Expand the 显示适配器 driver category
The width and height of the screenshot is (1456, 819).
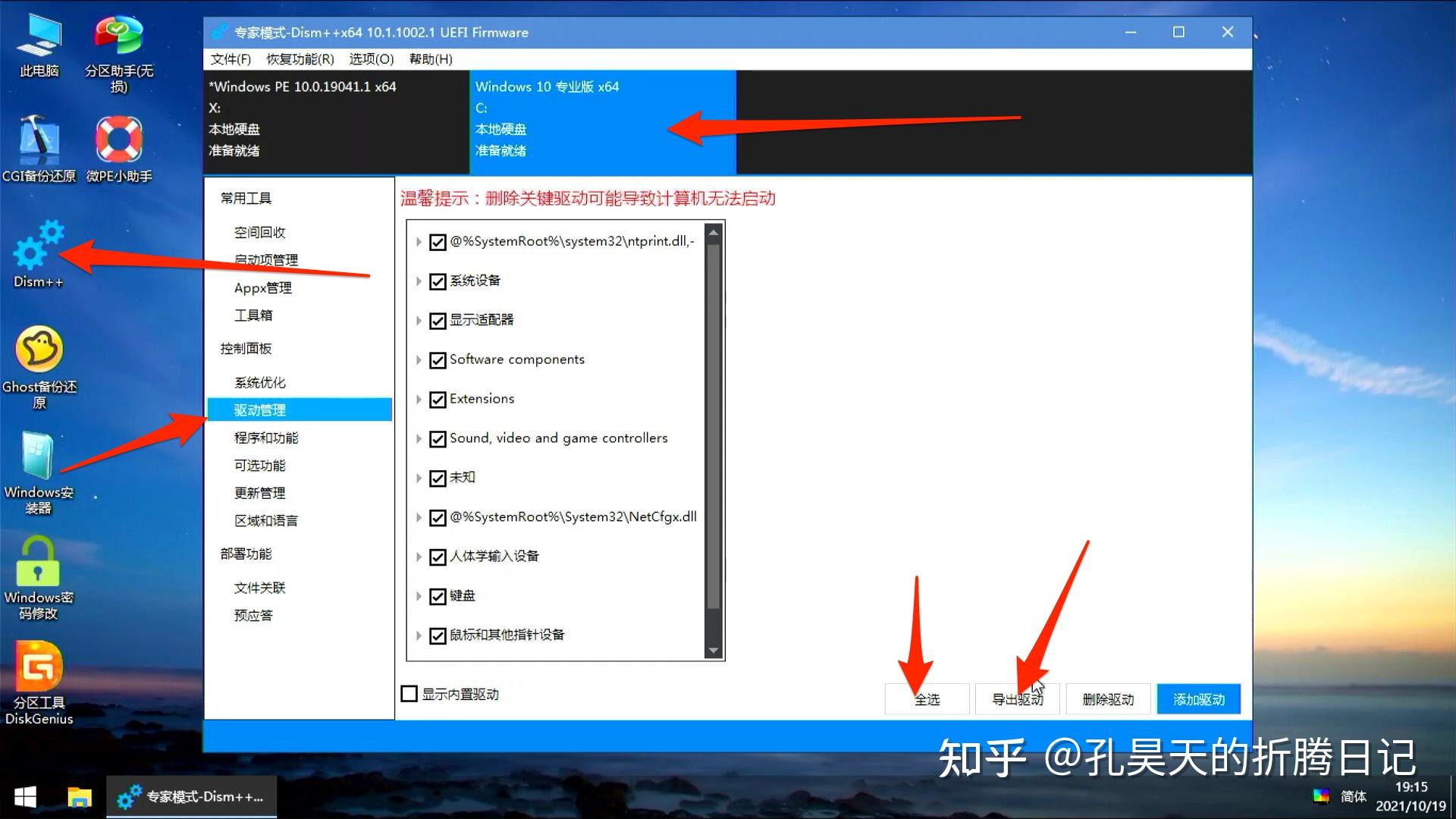[420, 319]
